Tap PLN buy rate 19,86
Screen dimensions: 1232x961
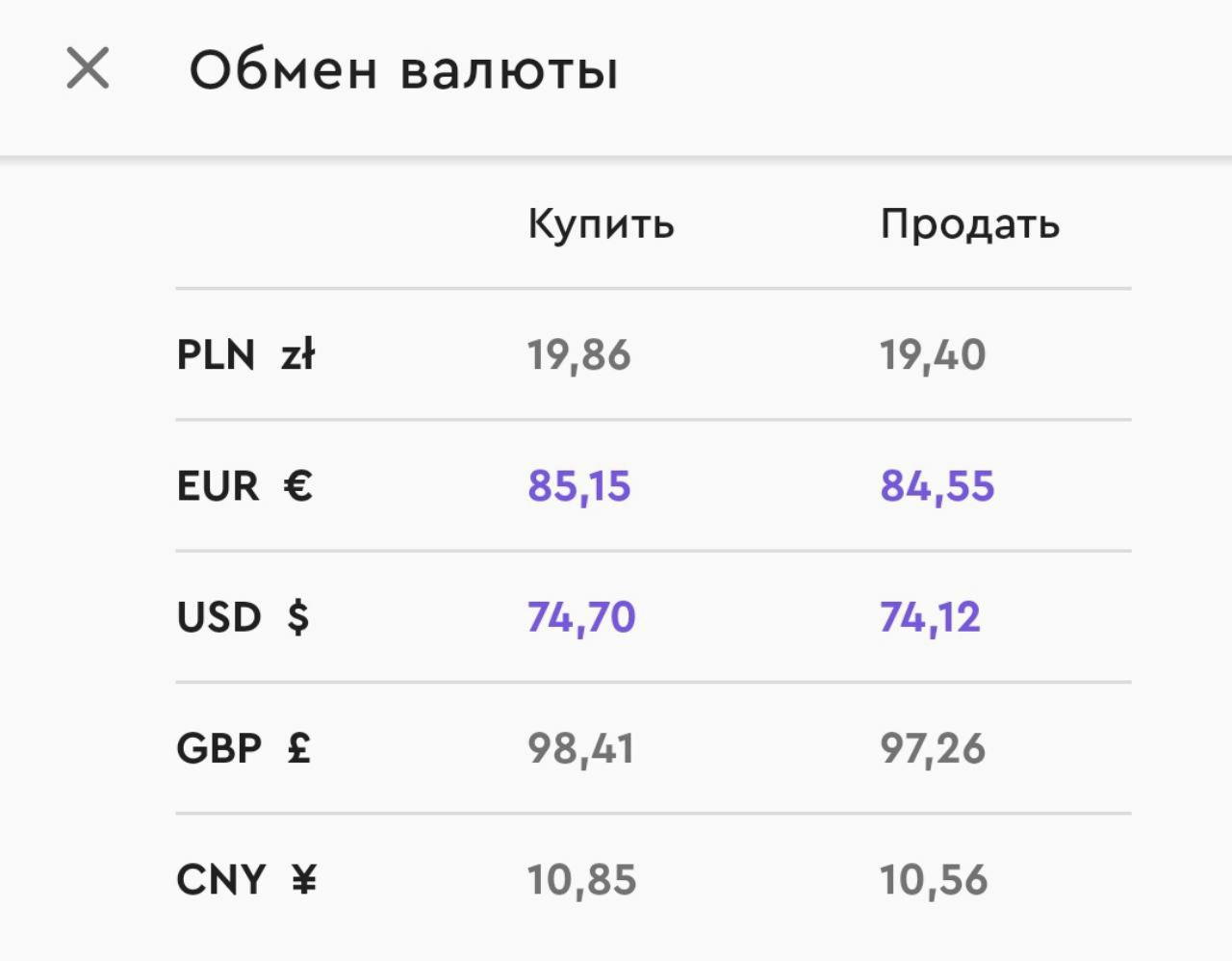578,355
